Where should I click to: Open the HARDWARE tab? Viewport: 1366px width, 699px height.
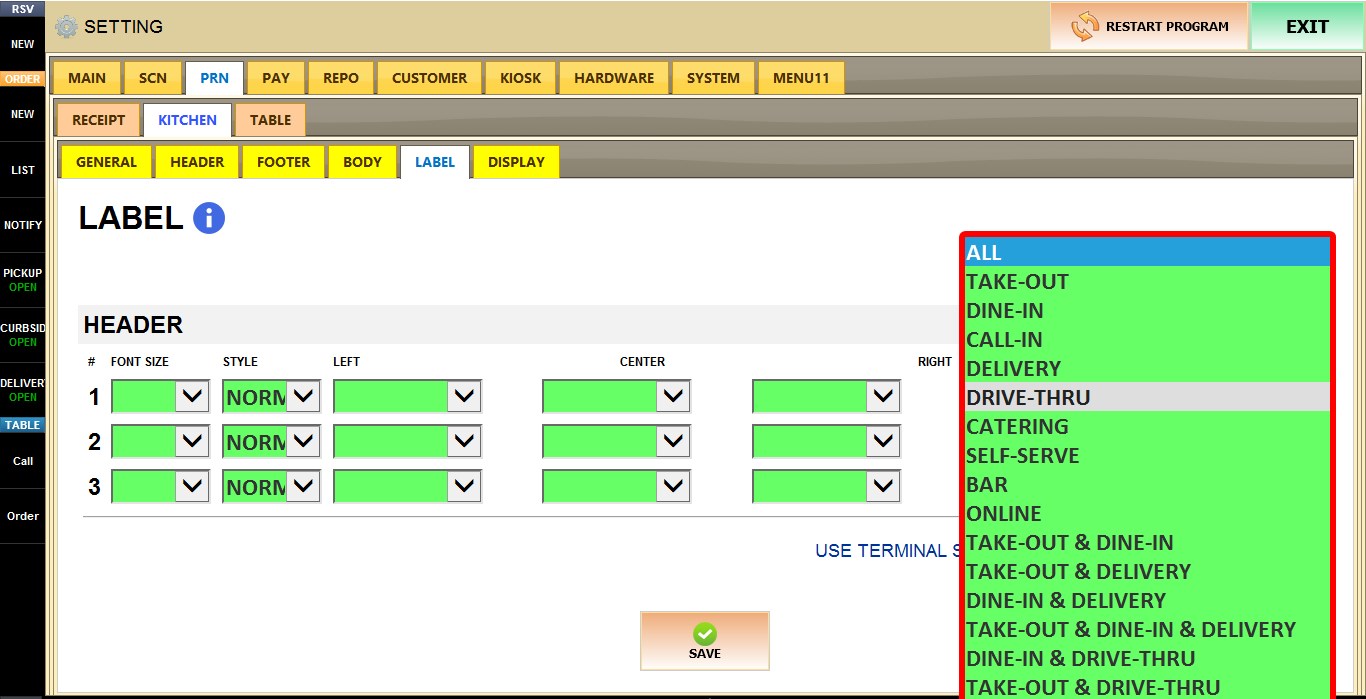point(614,78)
